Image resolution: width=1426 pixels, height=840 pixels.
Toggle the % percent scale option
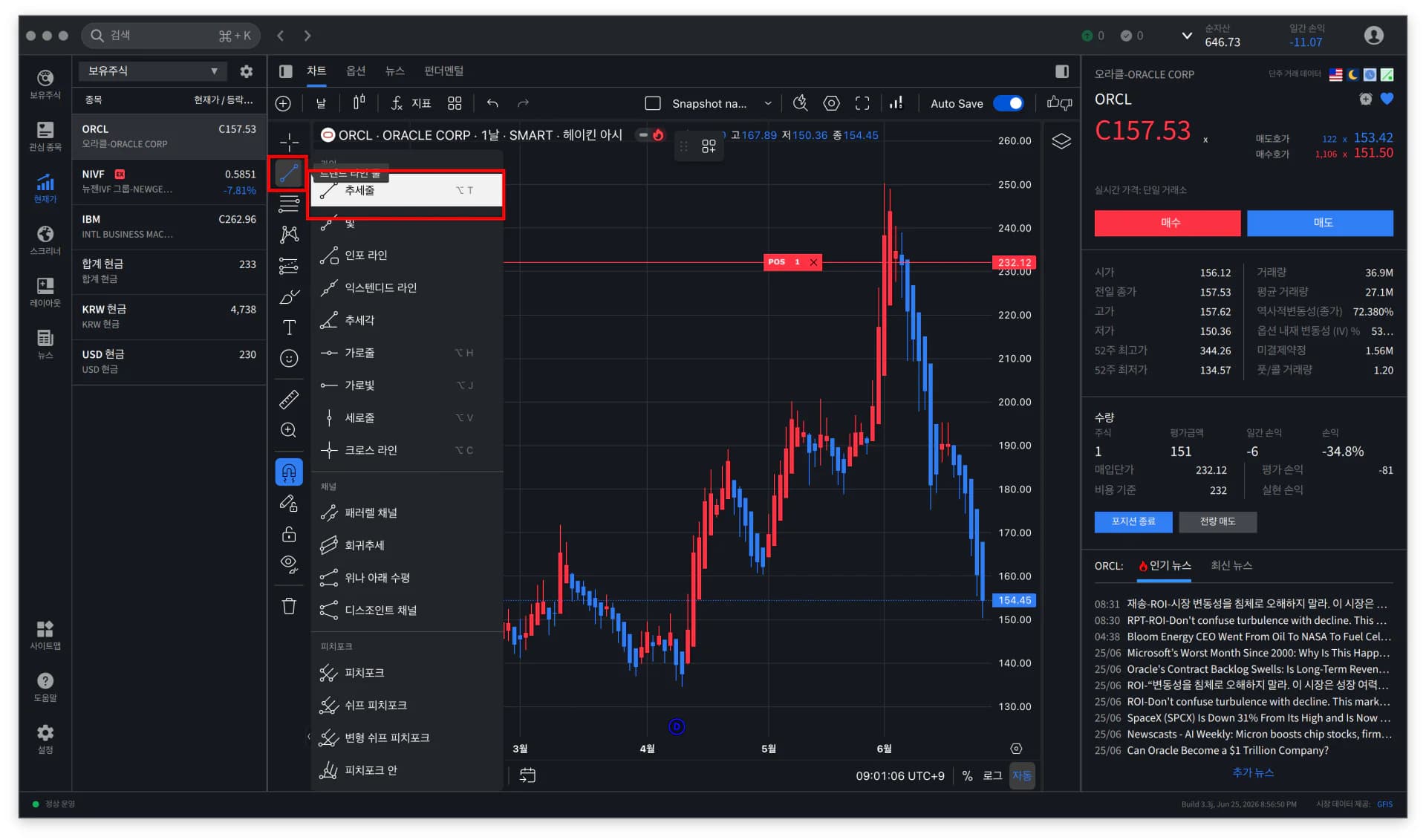(x=967, y=775)
